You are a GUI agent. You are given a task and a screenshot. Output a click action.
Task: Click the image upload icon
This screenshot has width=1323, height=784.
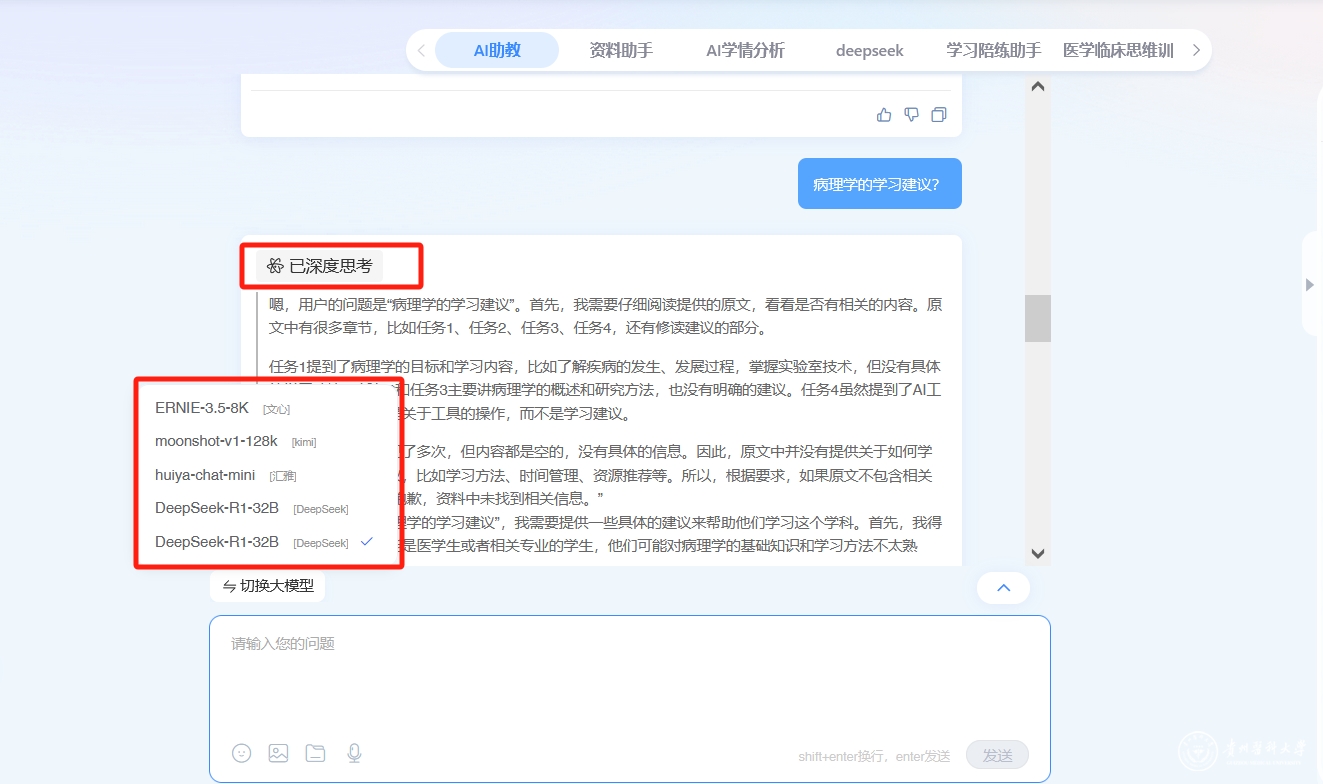pos(278,753)
